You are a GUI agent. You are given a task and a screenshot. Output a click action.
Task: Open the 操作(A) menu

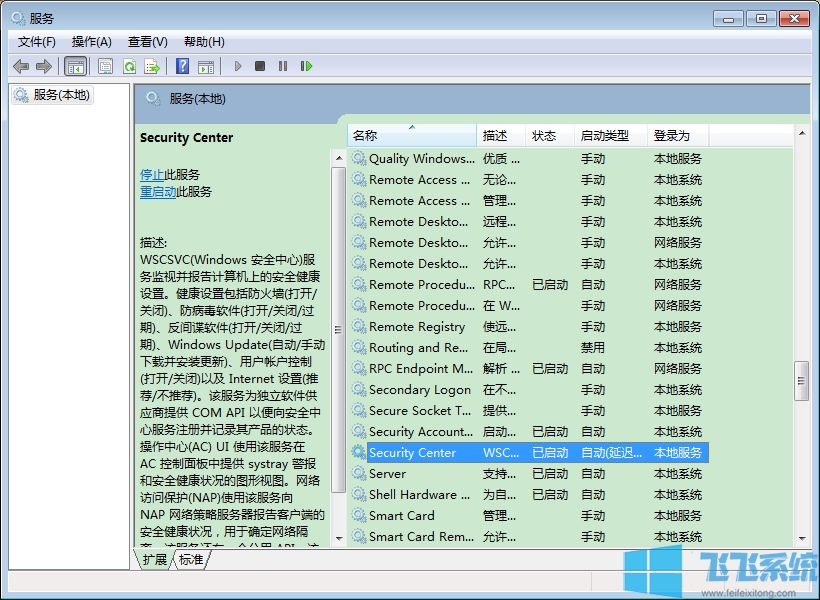[91, 41]
